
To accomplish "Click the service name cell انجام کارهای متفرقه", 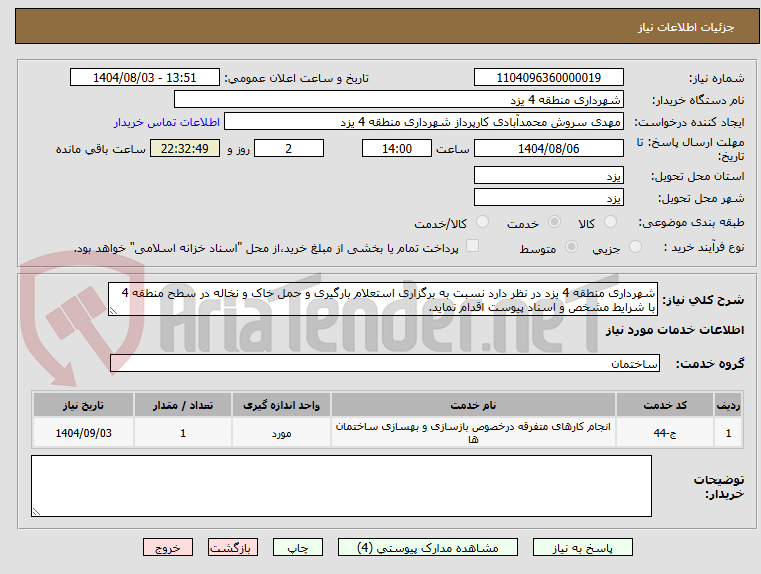I will 473,432.
